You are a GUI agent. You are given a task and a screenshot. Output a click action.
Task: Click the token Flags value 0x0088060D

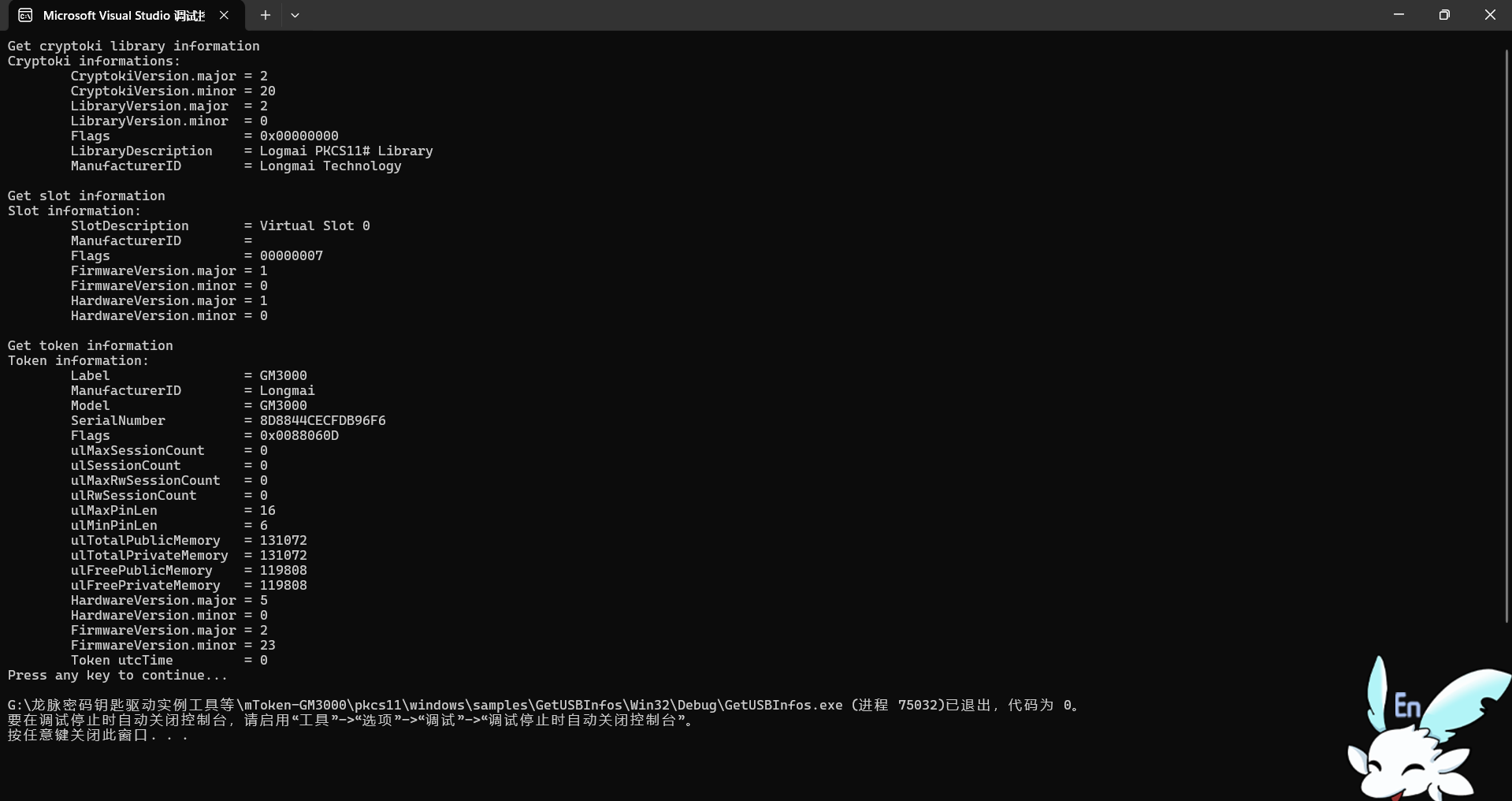[x=299, y=435]
